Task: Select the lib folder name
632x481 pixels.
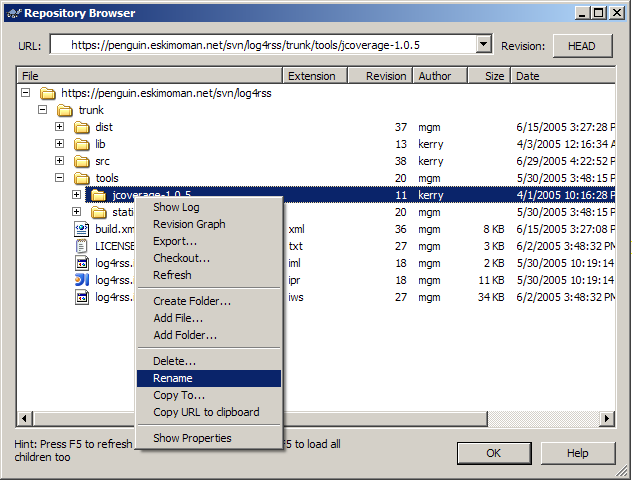Action: [100, 144]
